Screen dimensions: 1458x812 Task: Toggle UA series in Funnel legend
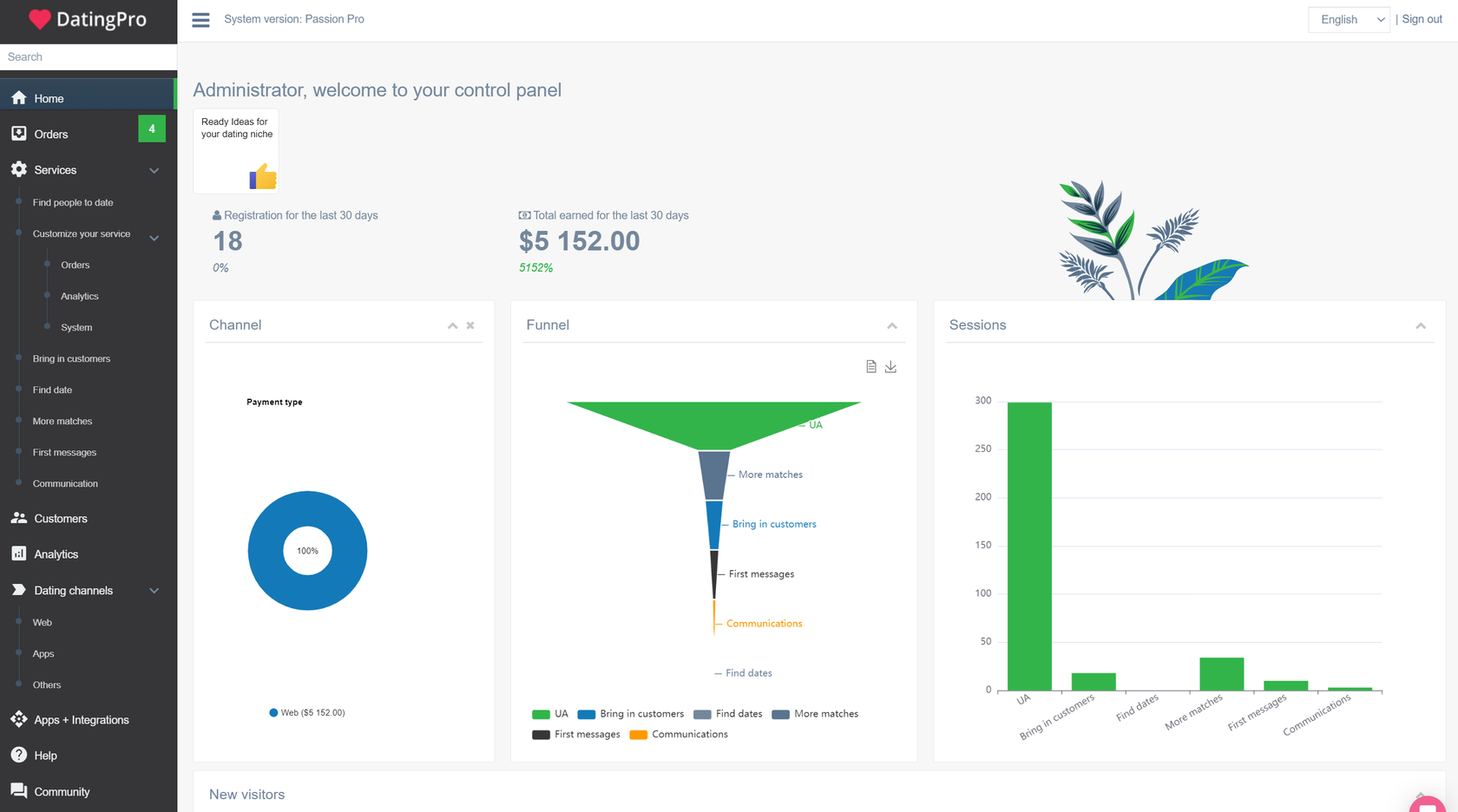[x=550, y=714]
